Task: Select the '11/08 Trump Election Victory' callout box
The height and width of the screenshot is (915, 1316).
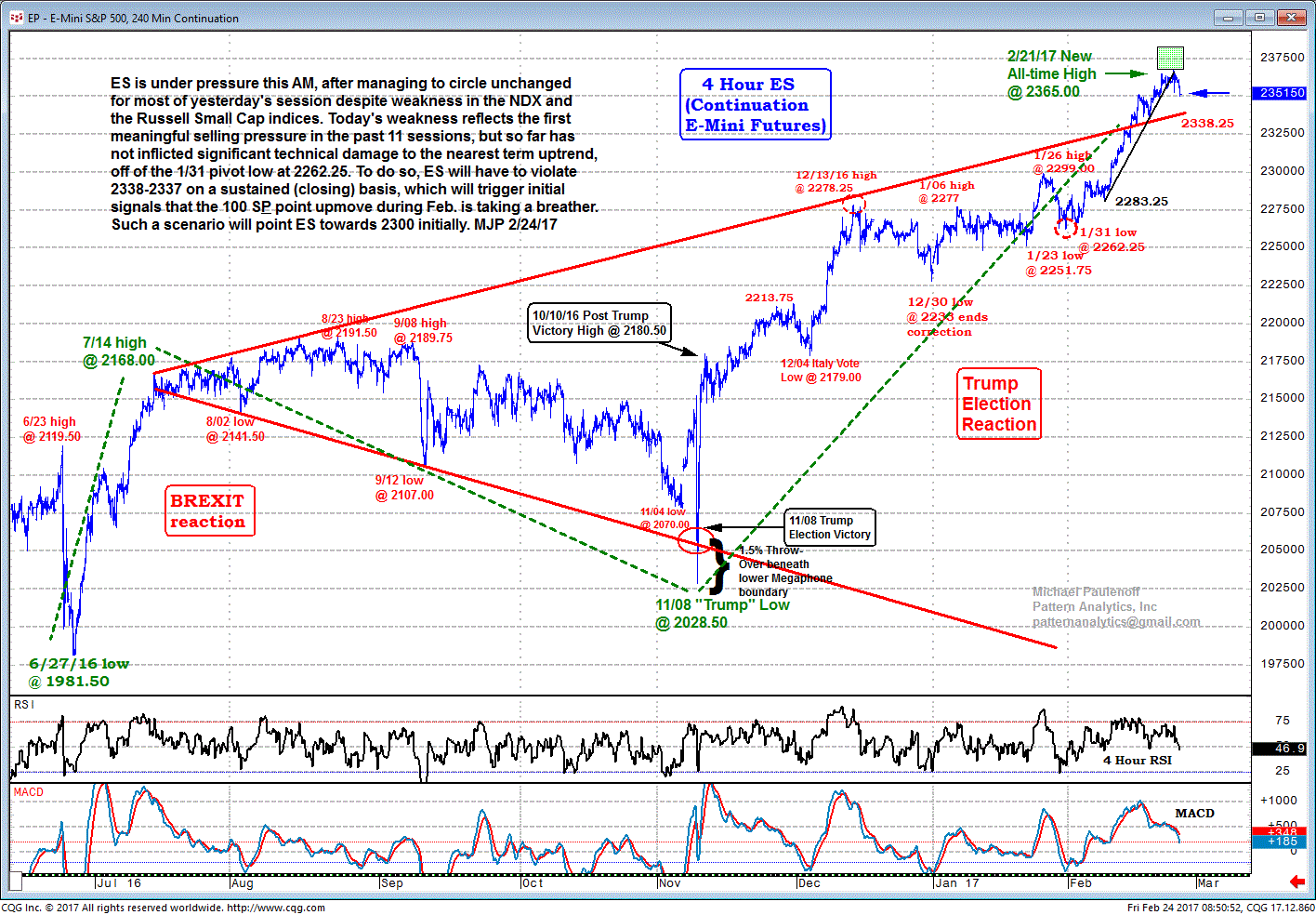Action: (x=830, y=527)
